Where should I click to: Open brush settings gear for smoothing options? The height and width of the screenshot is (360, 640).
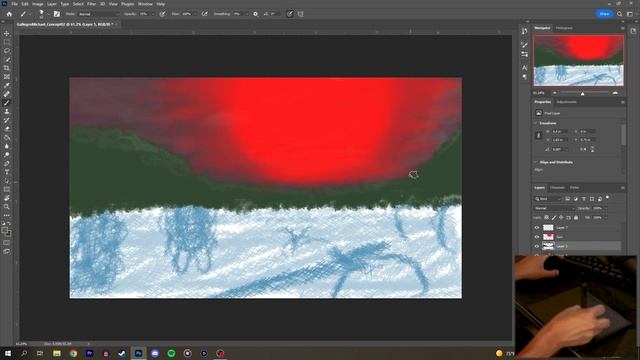[256, 14]
